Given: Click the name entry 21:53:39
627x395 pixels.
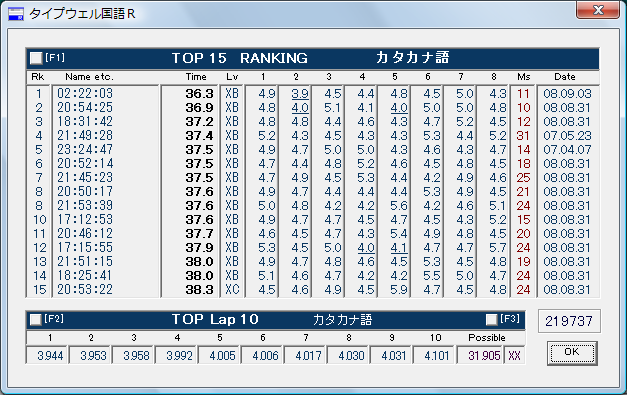Looking at the screenshot, I should [85, 205].
